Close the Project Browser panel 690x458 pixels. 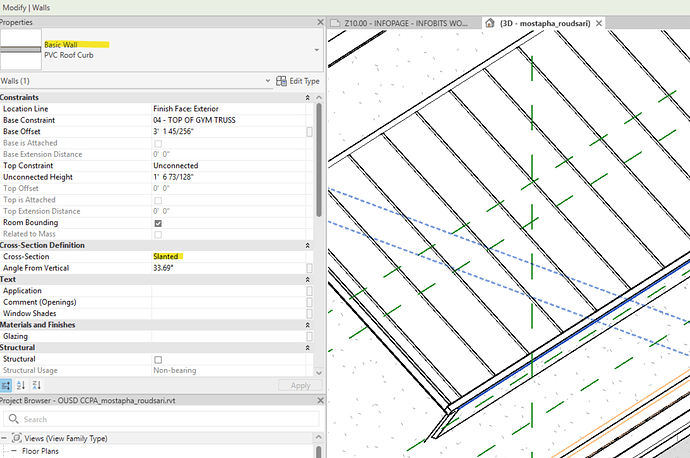[x=319, y=401]
